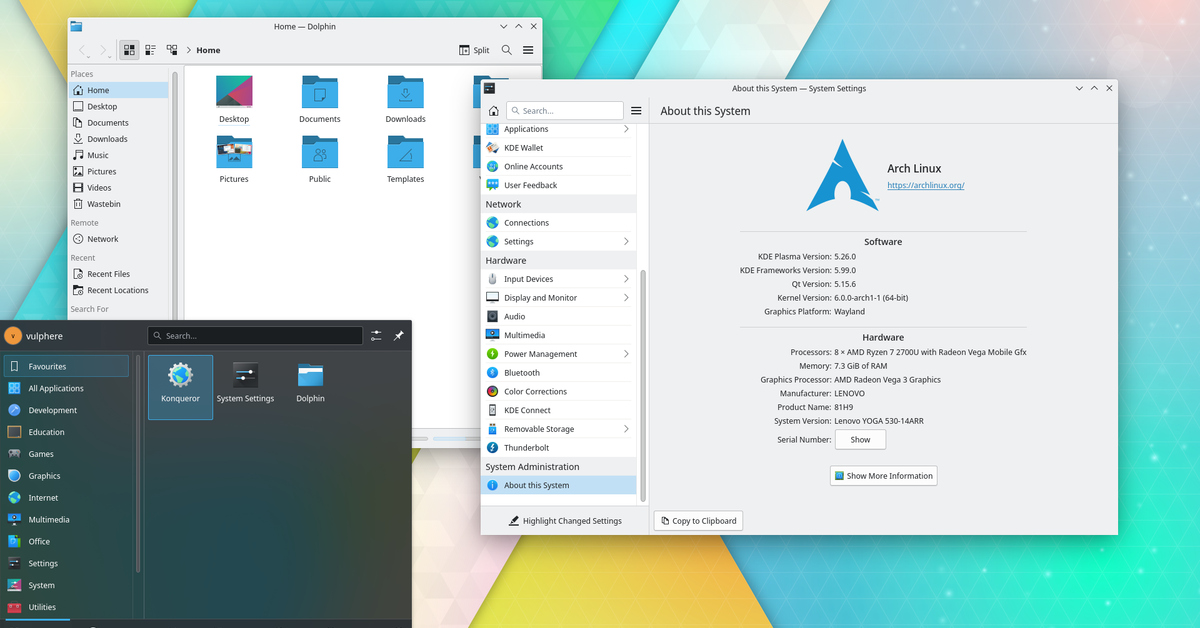Click the Dolphin search magnifier icon
The image size is (1200, 628).
coord(507,50)
